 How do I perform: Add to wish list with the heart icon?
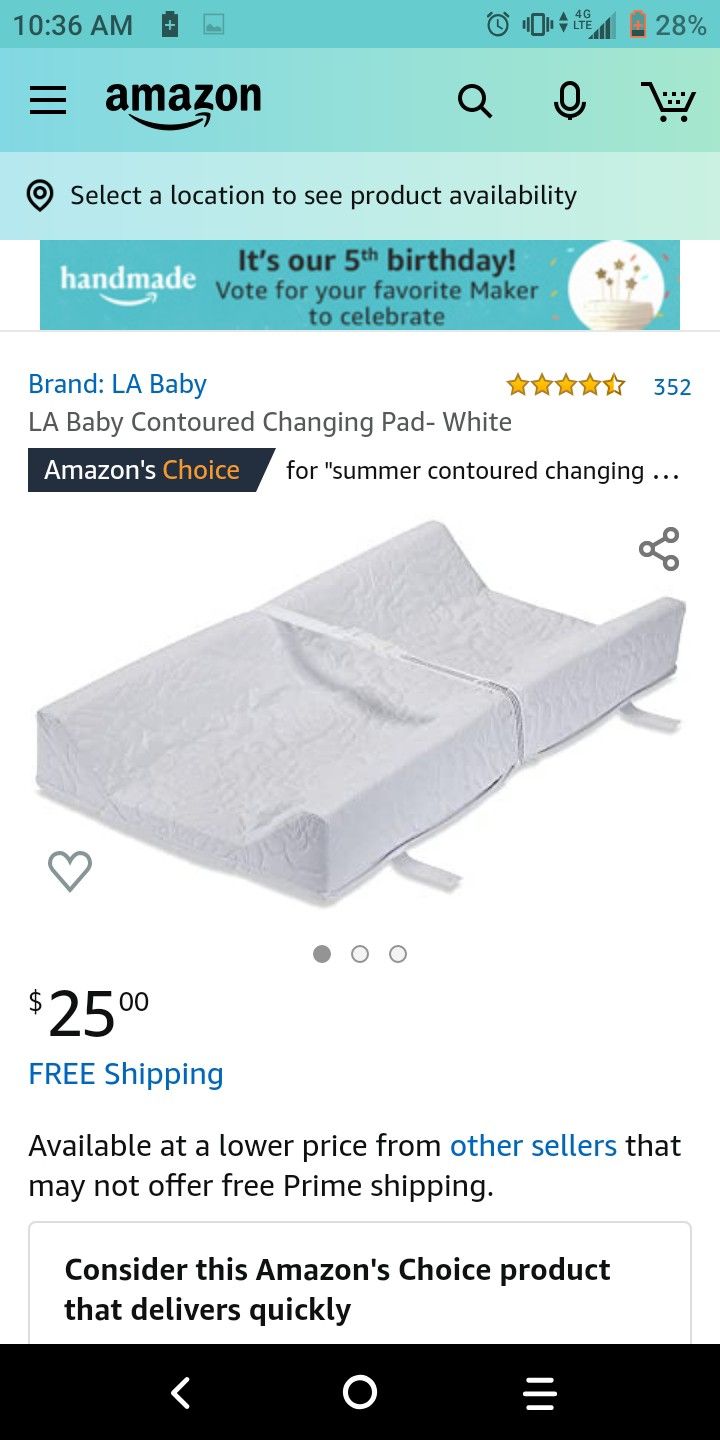point(70,870)
